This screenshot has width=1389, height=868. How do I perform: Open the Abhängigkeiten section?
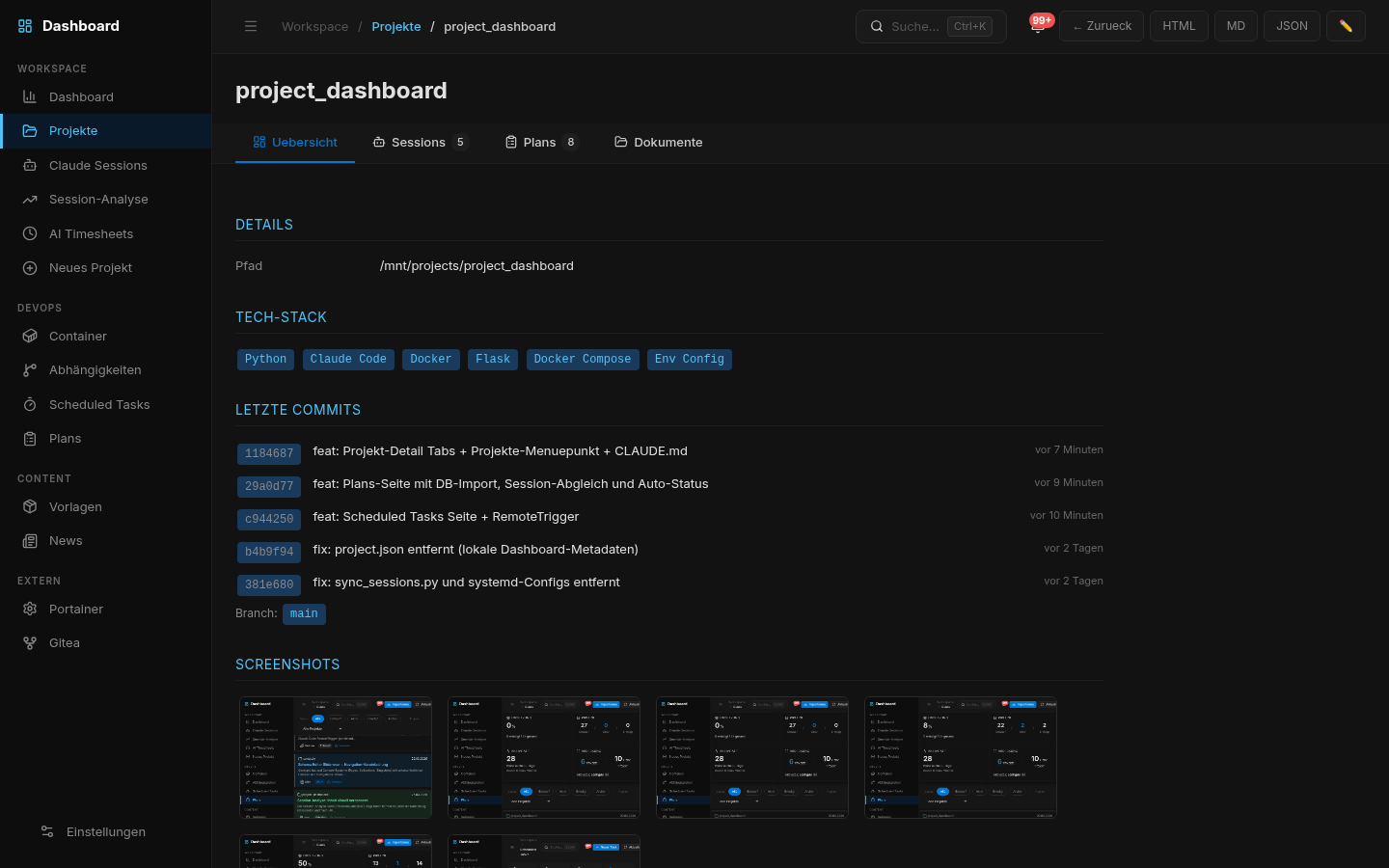(x=95, y=369)
